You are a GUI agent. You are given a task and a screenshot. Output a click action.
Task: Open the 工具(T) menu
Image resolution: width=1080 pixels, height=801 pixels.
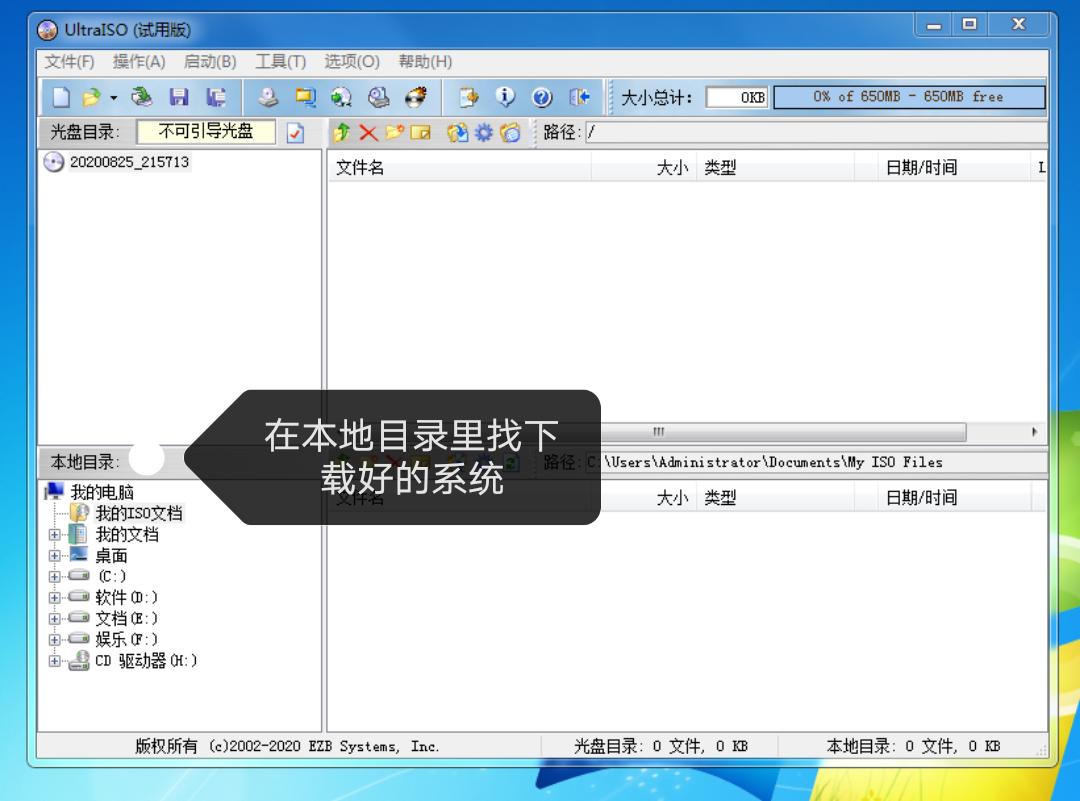[x=281, y=61]
